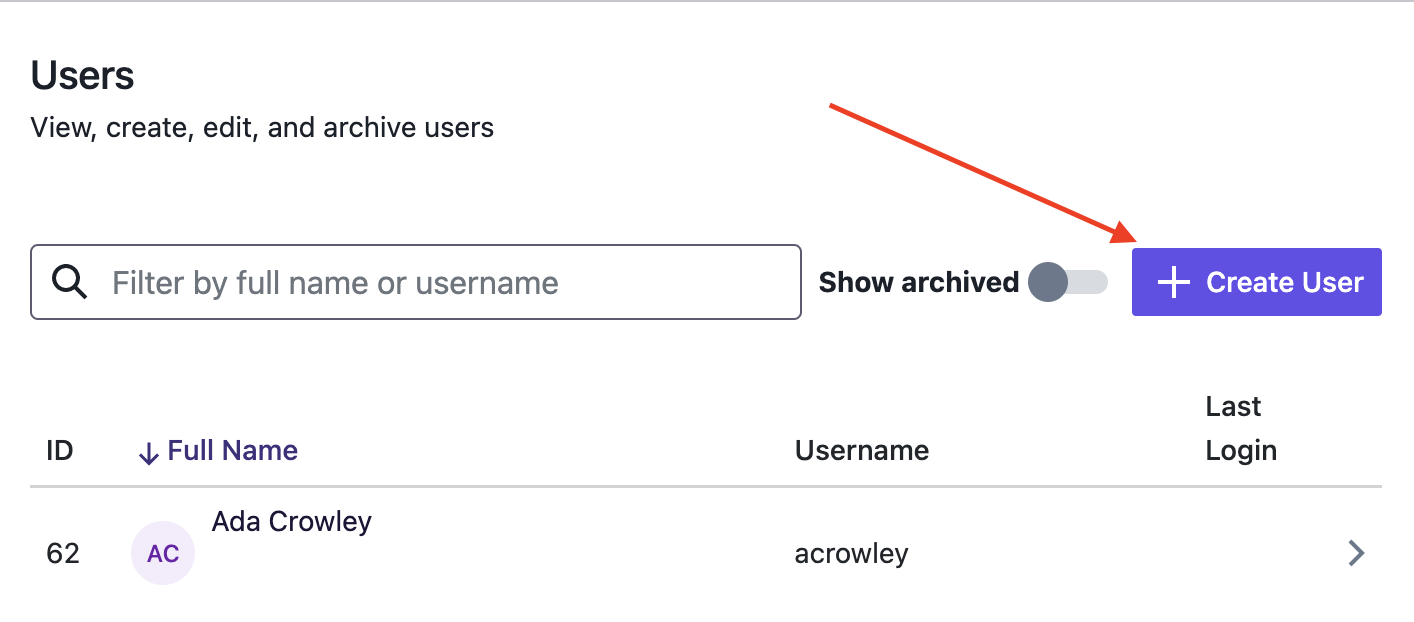Click the acrowley username cell

[852, 553]
